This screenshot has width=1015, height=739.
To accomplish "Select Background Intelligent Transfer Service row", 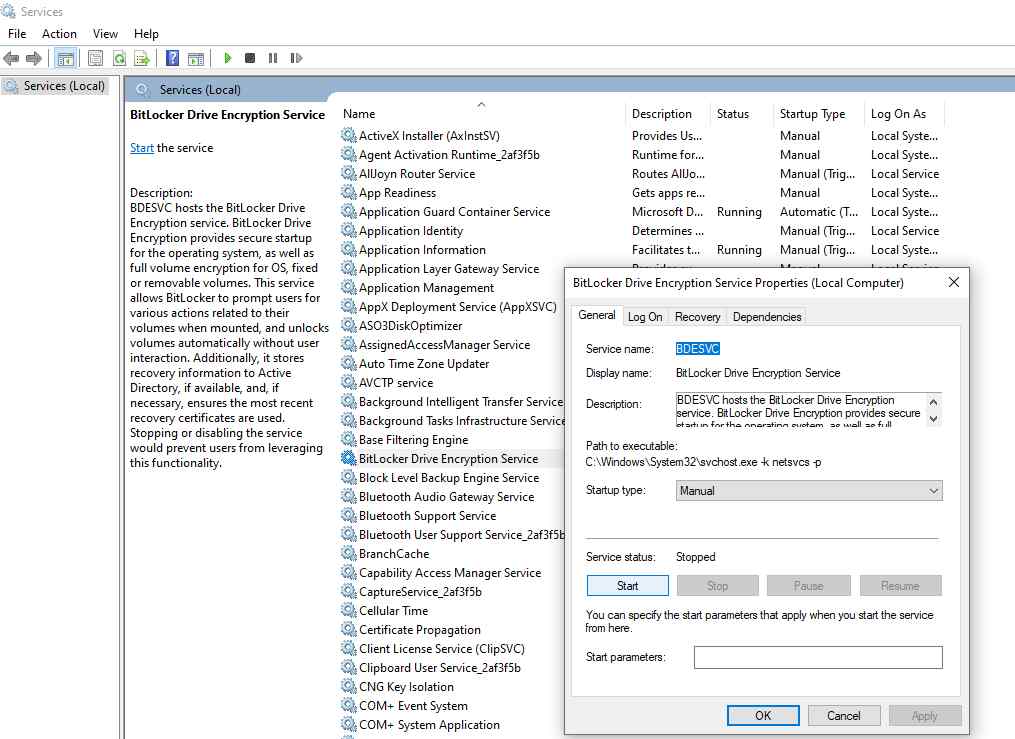I will pyautogui.click(x=452, y=401).
